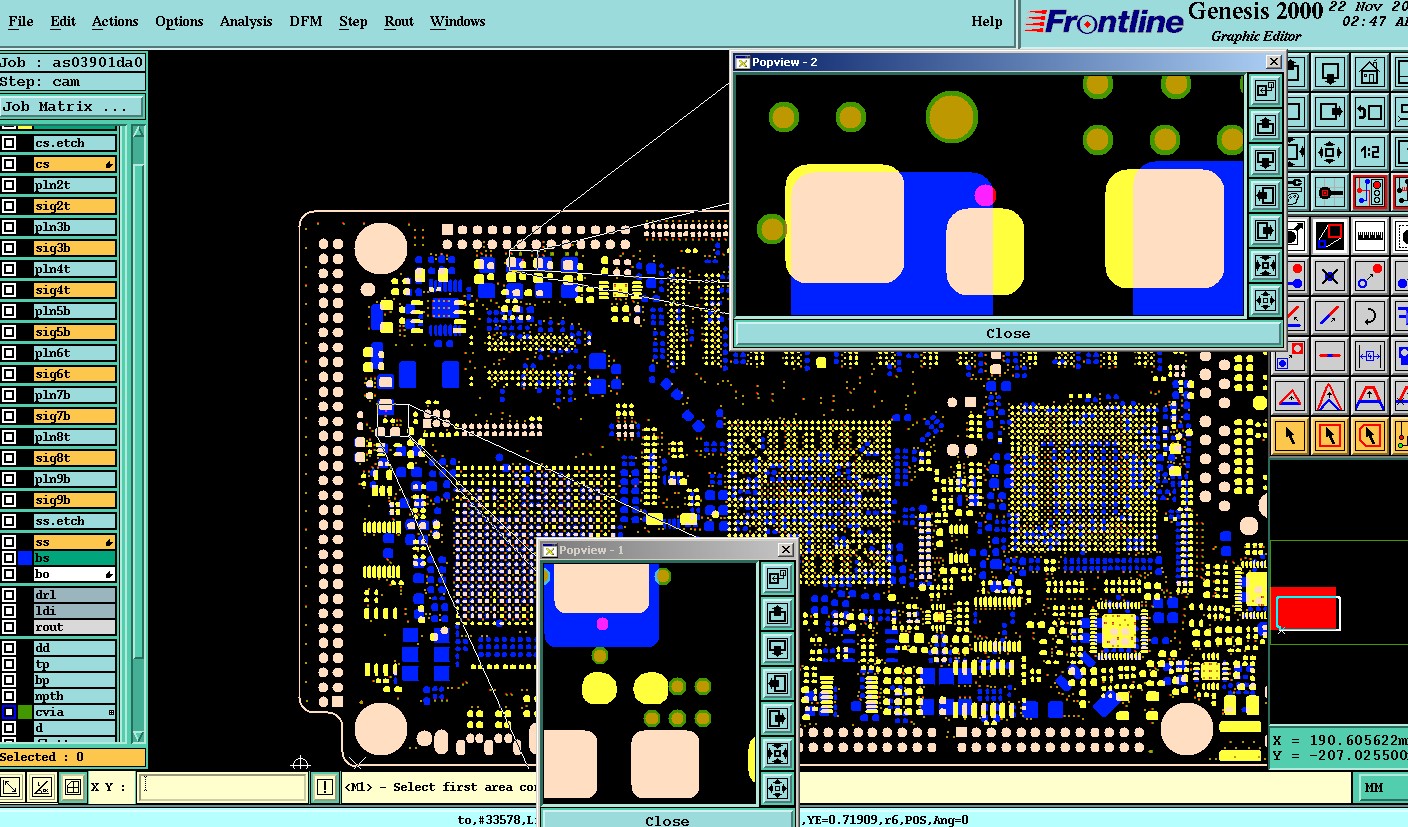Screen dimensions: 1408x827
Task: Select the polygon-area arrow selection icon
Action: (1369, 435)
